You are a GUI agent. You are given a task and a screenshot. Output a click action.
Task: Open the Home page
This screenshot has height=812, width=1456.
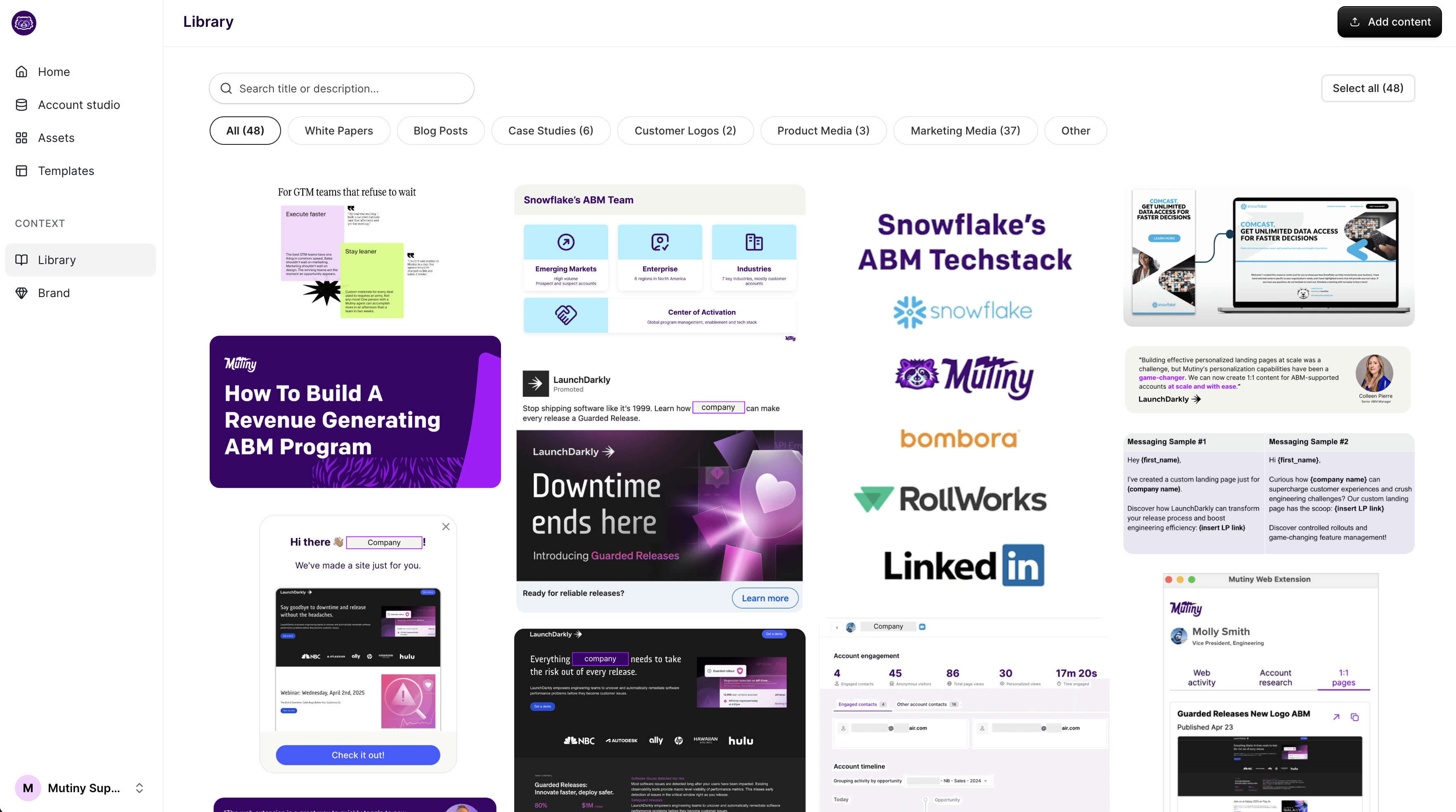tap(80, 72)
